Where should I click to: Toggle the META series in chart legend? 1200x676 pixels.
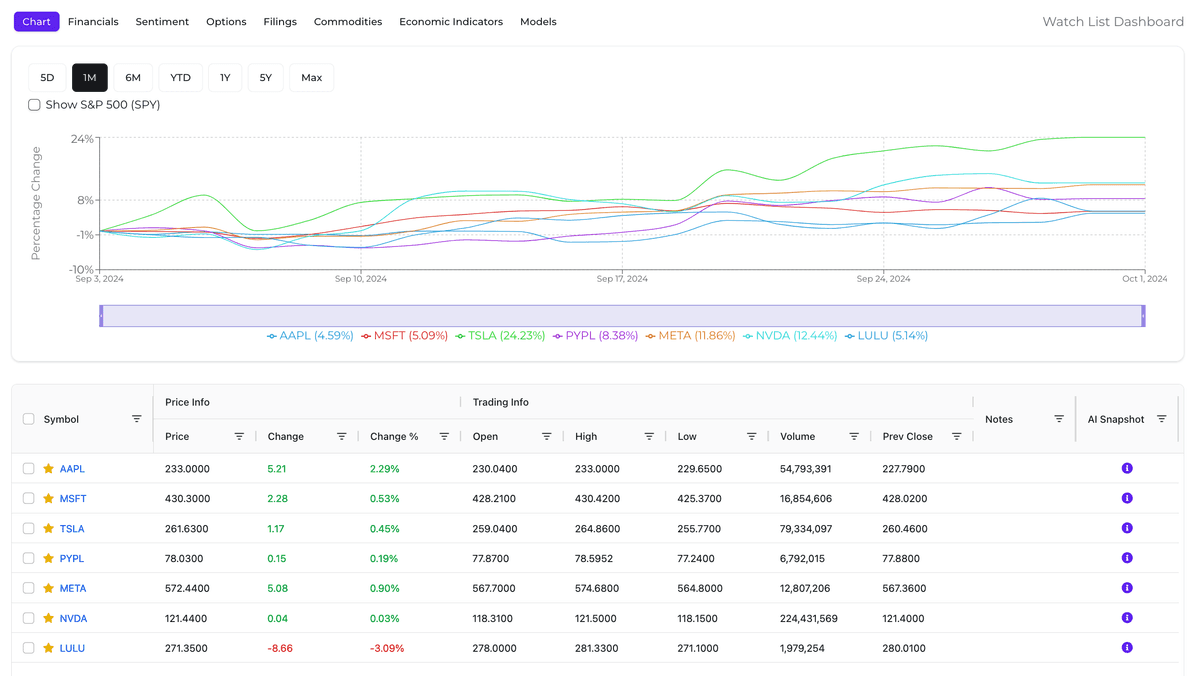point(690,336)
